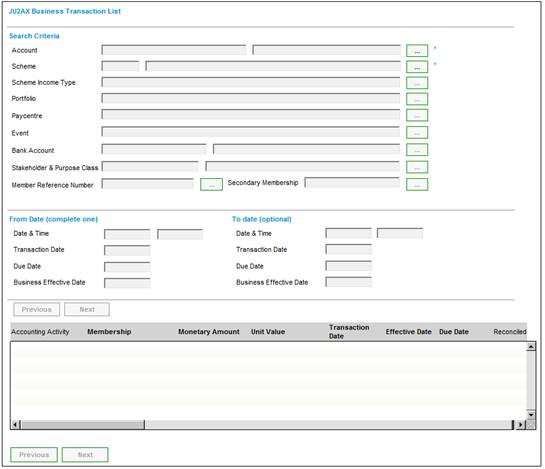Image resolution: width=545 pixels, height=469 pixels.
Task: Click the horizontal scrollbar thumb in results list
Action: [83, 424]
